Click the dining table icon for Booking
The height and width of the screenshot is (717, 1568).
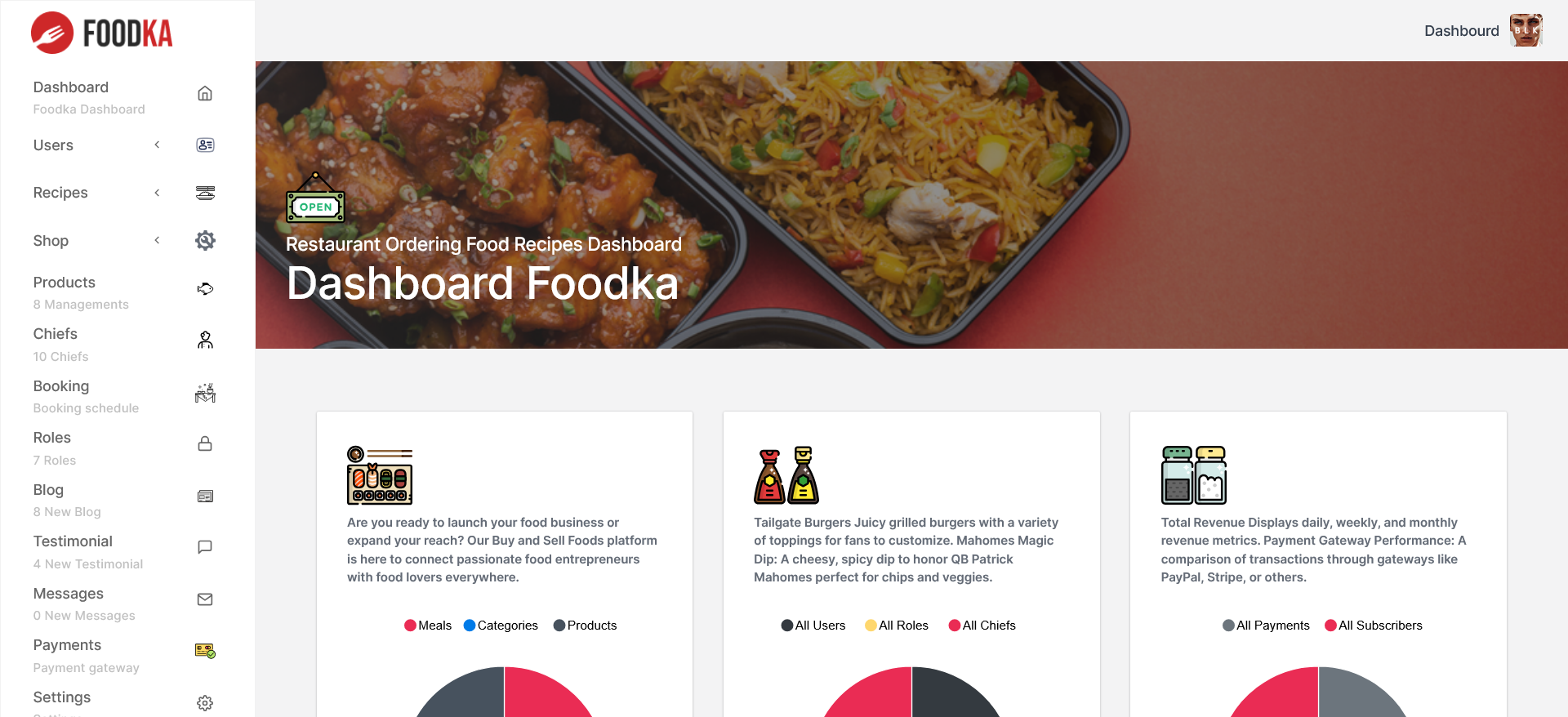click(x=205, y=393)
